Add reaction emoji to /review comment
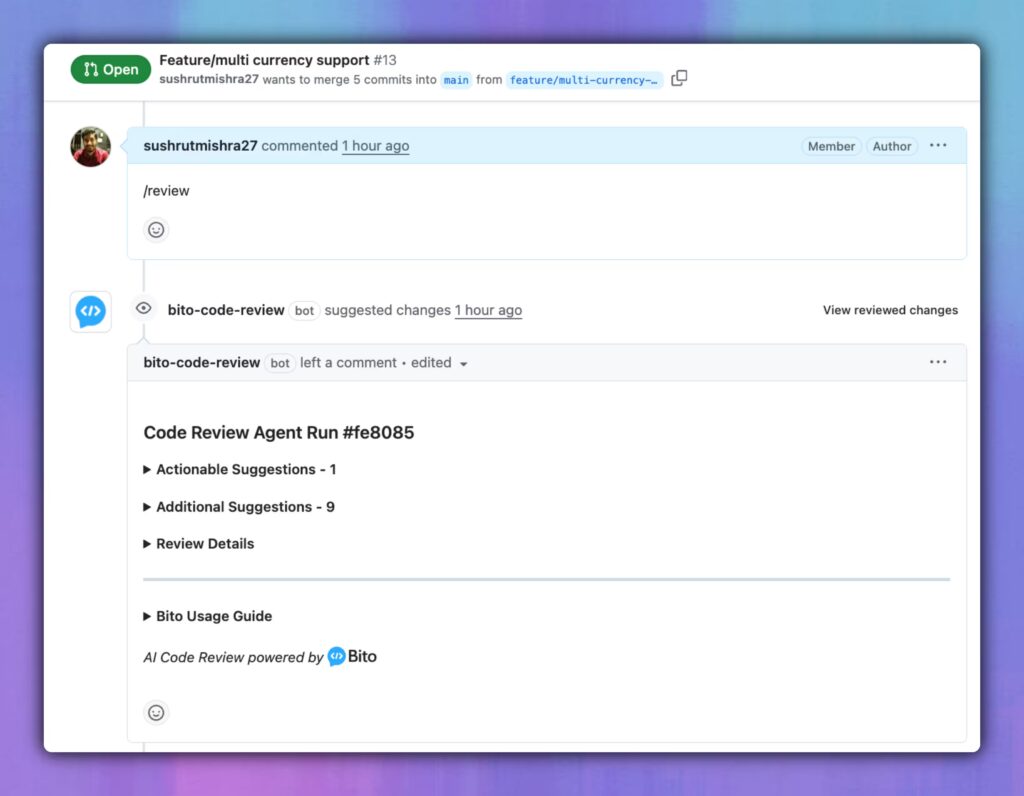This screenshot has width=1024, height=796. click(156, 230)
